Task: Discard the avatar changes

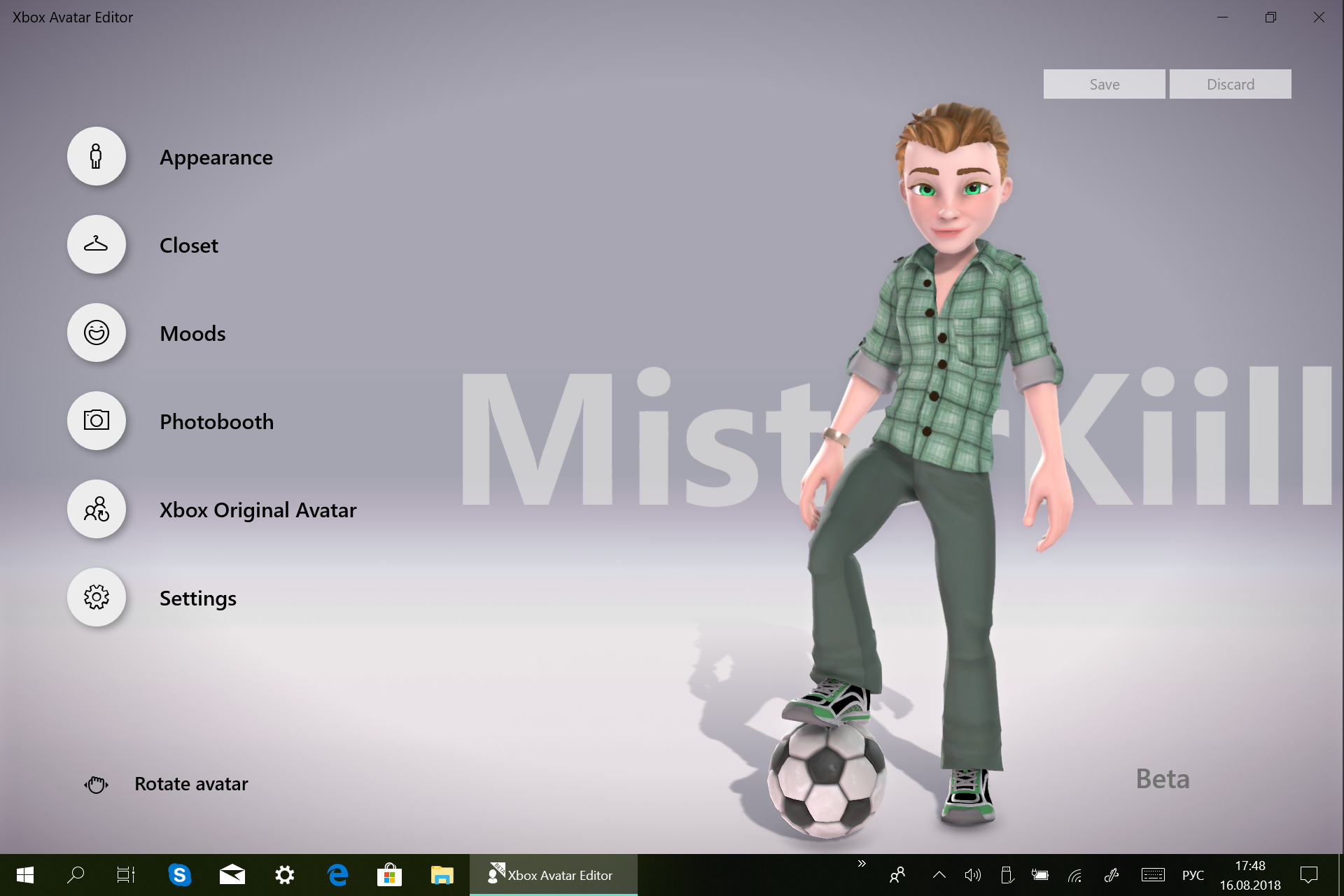Action: click(x=1231, y=84)
